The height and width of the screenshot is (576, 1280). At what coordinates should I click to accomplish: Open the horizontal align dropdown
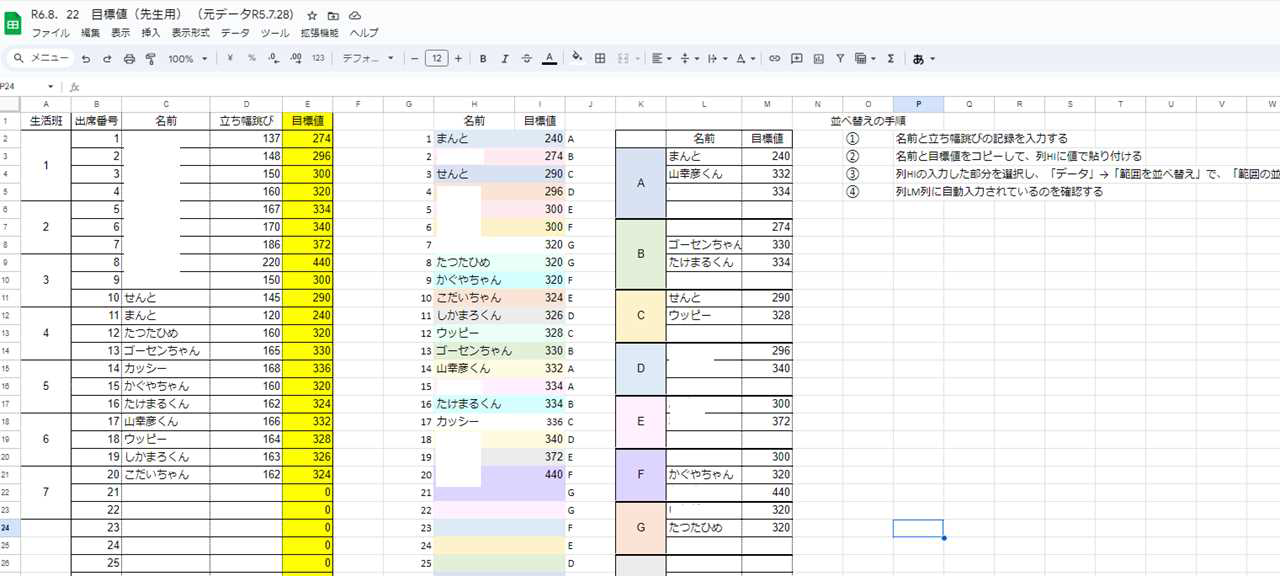pyautogui.click(x=661, y=59)
